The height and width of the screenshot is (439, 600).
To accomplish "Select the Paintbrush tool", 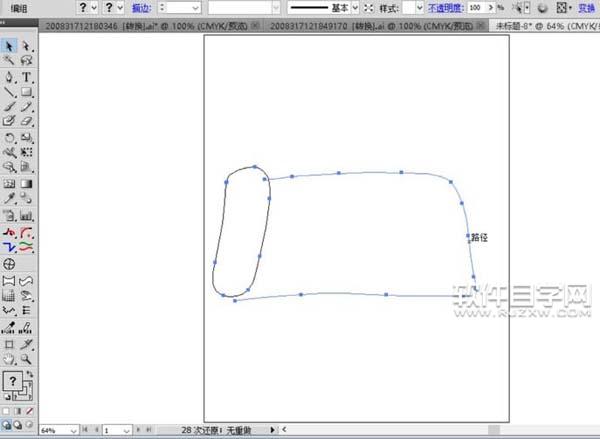I will [x=9, y=107].
